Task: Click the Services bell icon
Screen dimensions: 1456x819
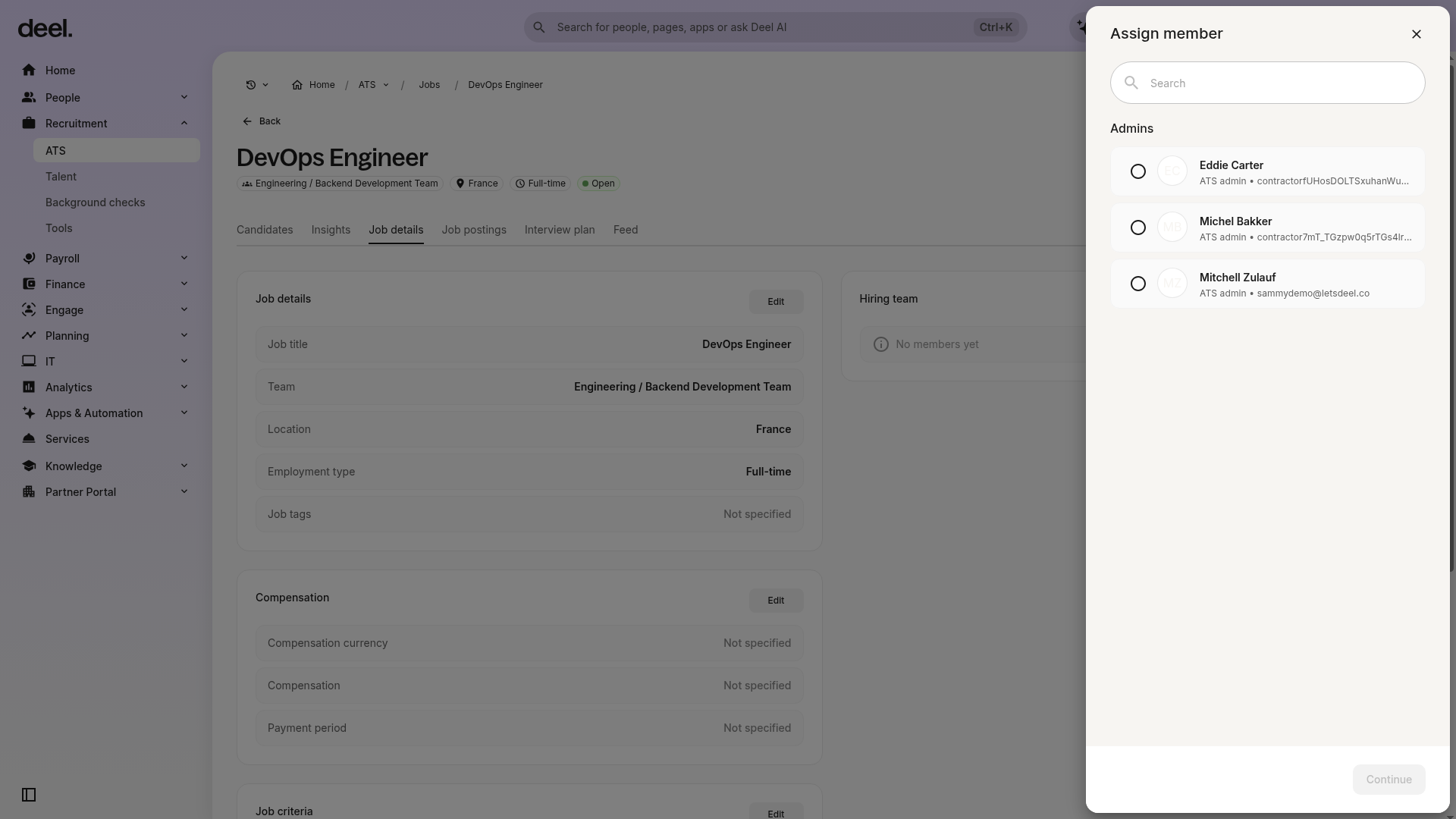Action: pos(29,438)
